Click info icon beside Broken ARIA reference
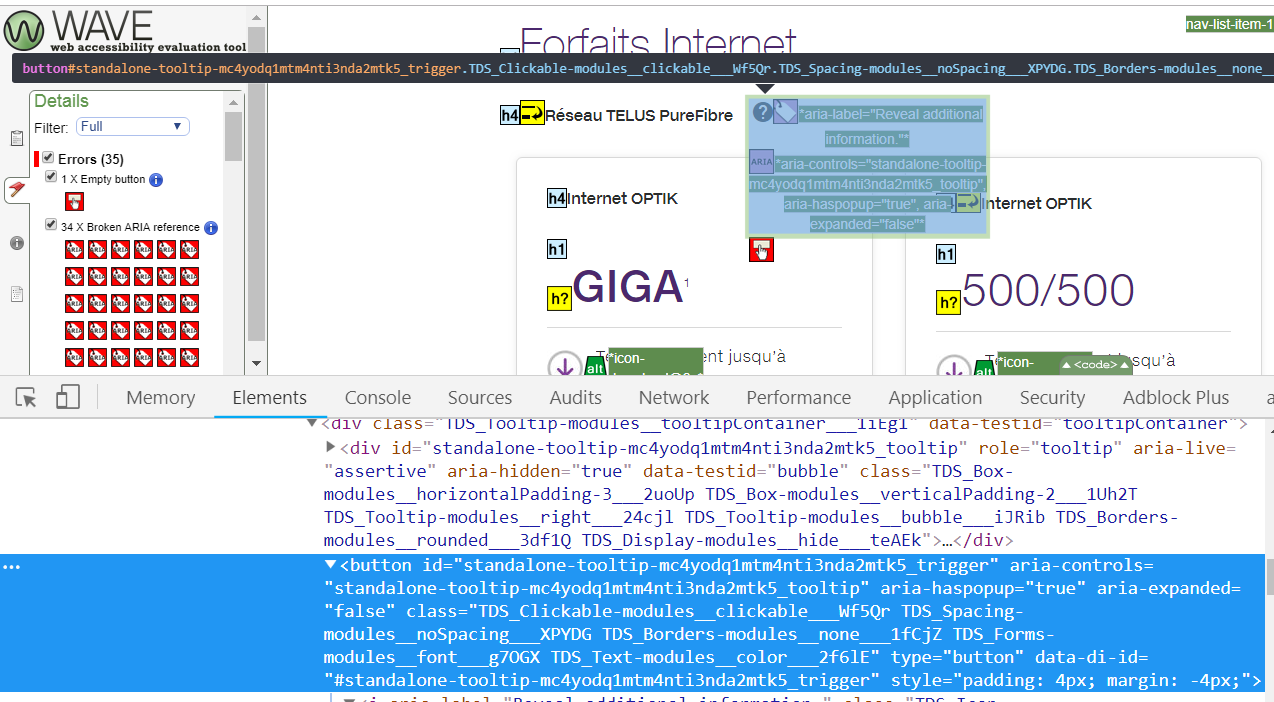1274x702 pixels. [x=211, y=228]
